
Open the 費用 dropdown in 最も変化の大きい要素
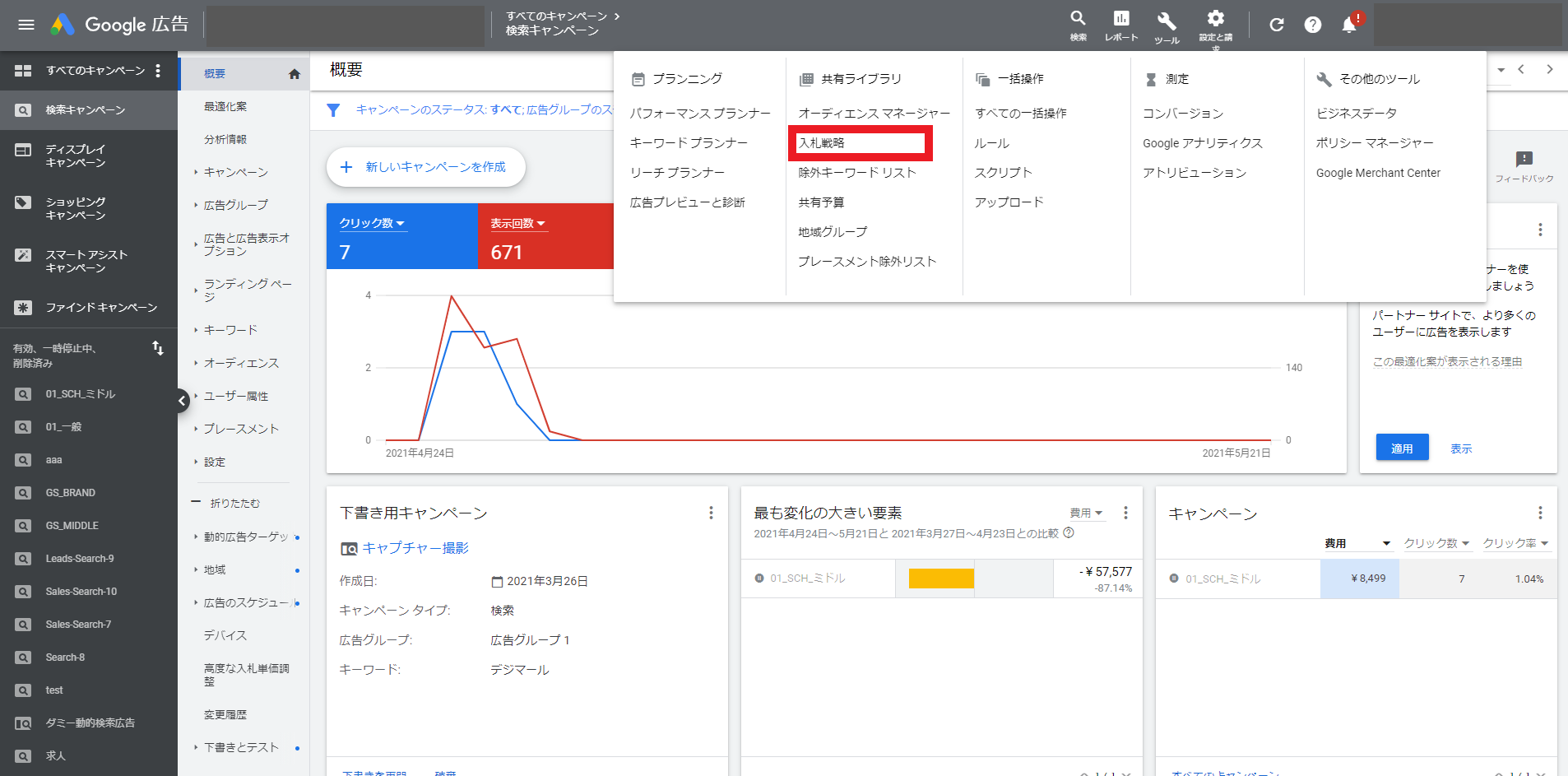(1086, 513)
